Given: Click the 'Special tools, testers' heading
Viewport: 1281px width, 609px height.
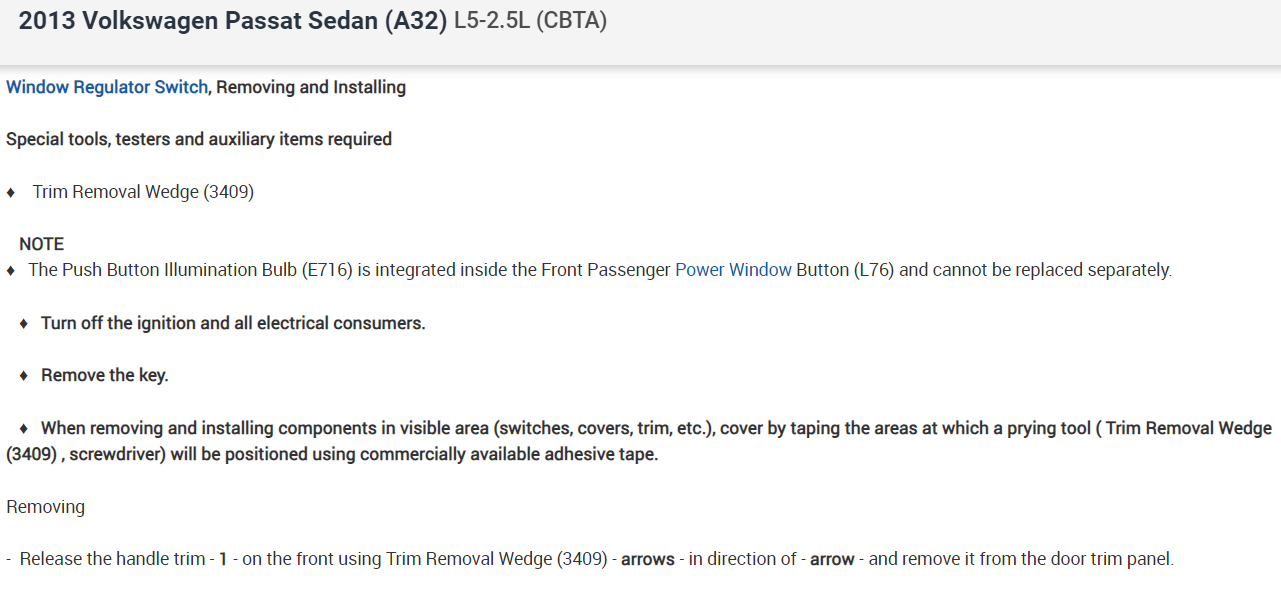Looking at the screenshot, I should point(199,139).
